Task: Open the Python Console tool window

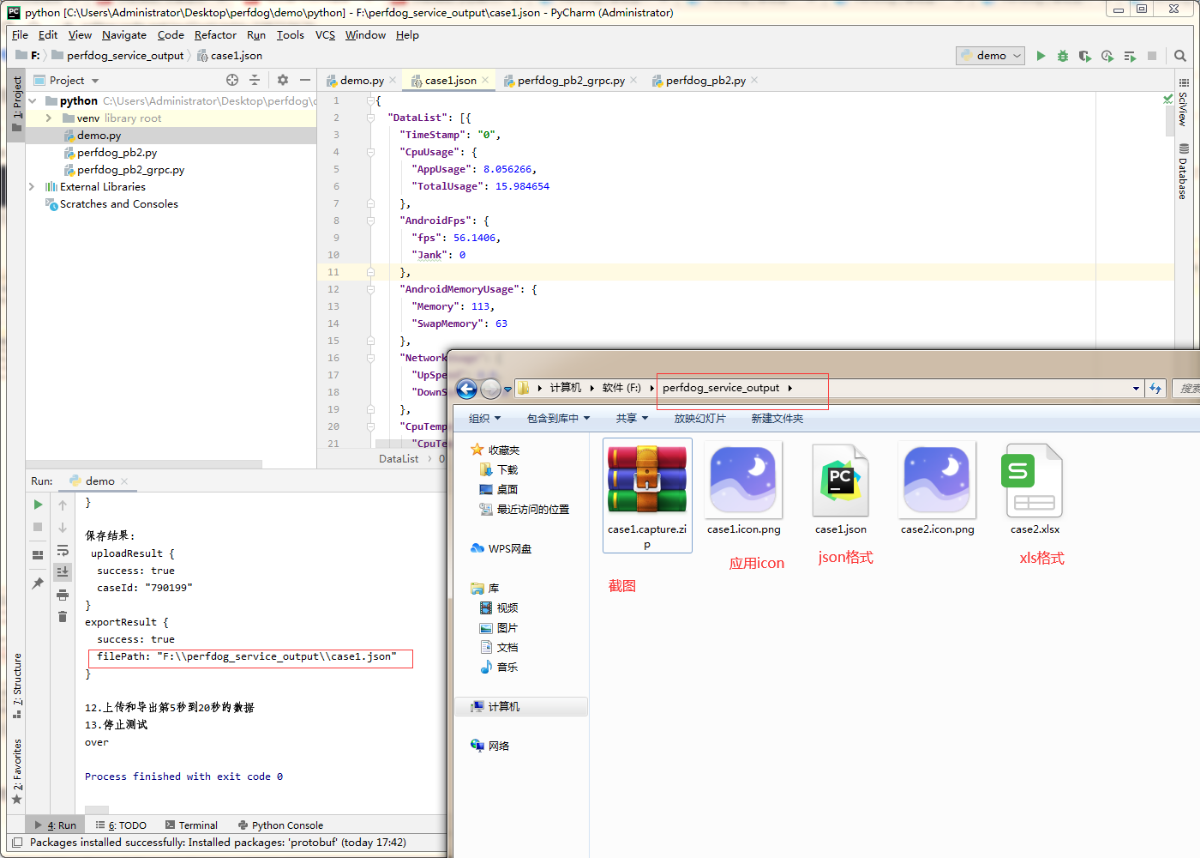Action: point(286,825)
